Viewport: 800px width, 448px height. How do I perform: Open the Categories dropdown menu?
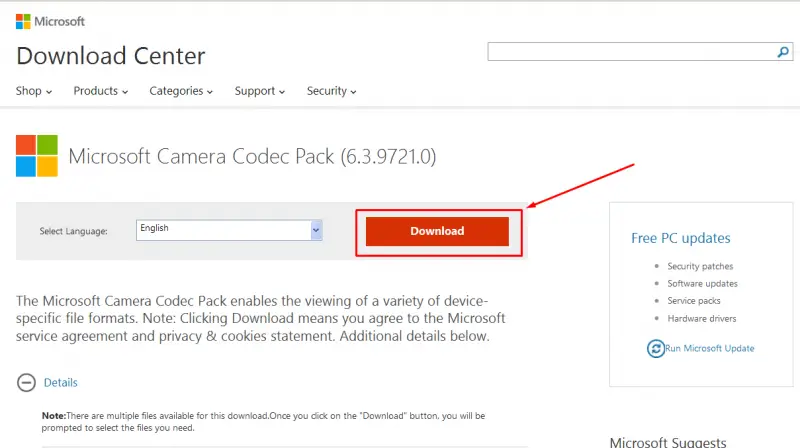click(181, 91)
